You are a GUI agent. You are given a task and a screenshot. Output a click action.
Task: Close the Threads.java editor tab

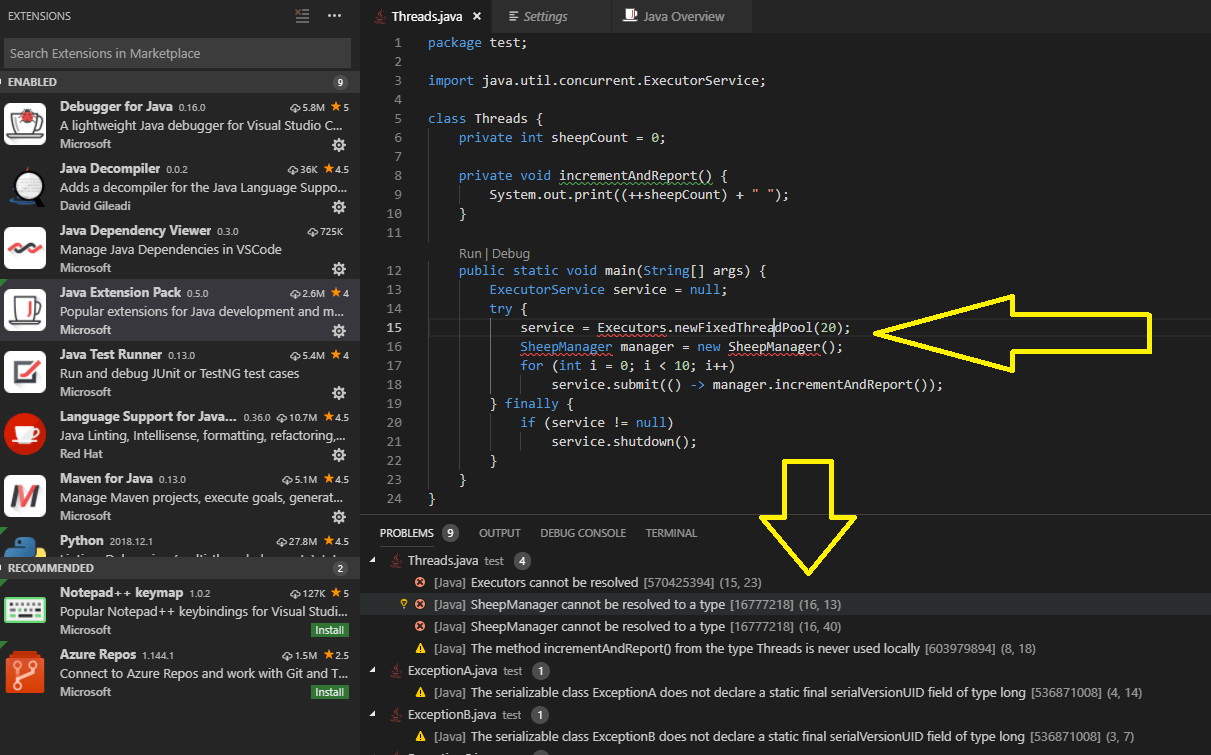tap(477, 16)
